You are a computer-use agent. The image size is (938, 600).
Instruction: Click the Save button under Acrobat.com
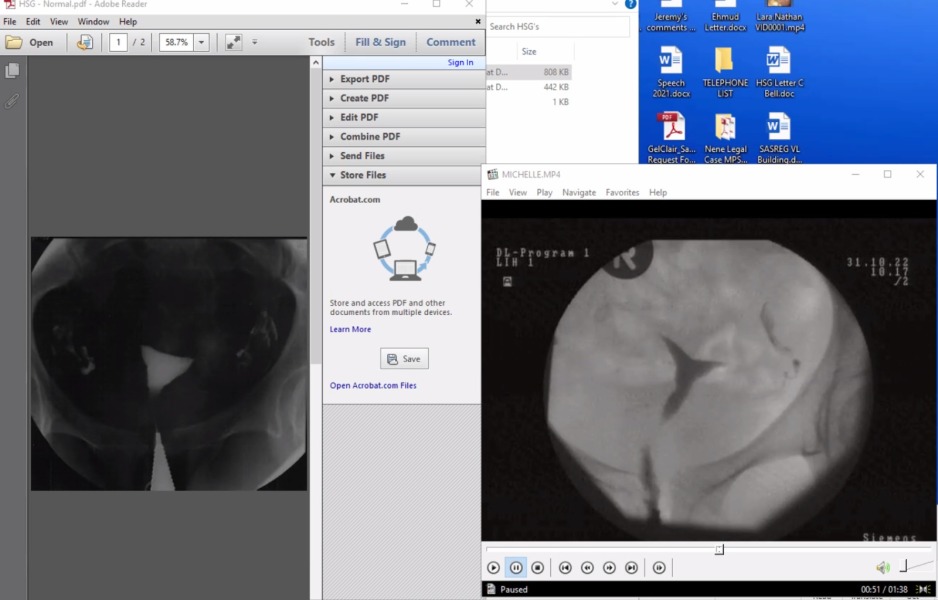[403, 358]
